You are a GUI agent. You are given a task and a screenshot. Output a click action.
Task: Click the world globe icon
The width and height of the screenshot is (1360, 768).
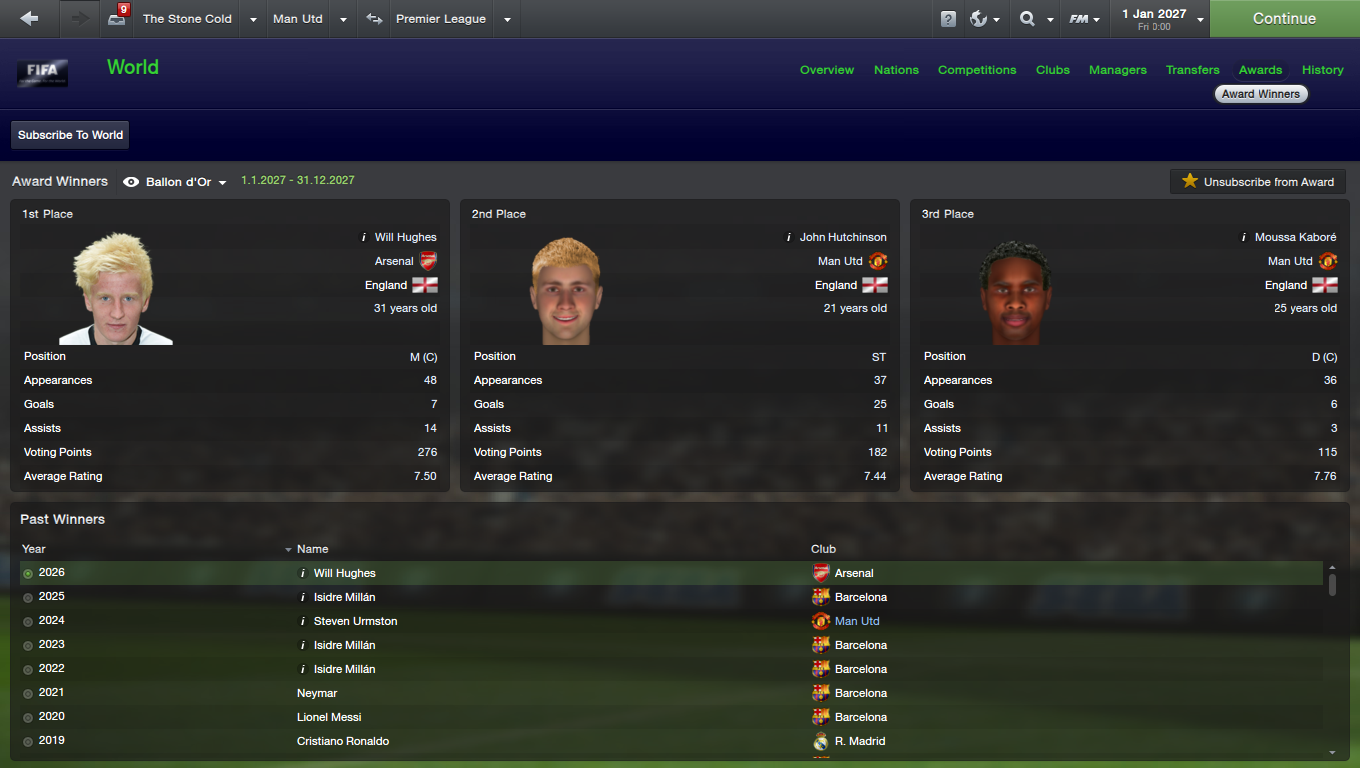coord(978,19)
